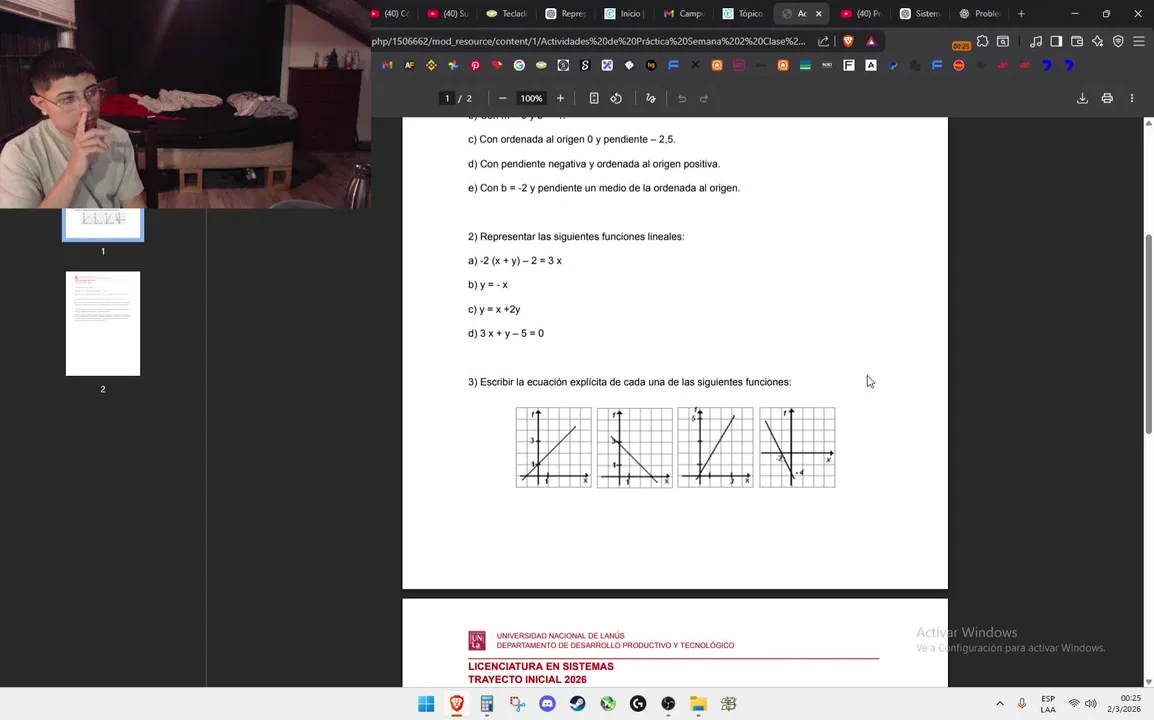Open Gmail bookmark in bookmarks bar
The image size is (1154, 720).
click(x=387, y=66)
